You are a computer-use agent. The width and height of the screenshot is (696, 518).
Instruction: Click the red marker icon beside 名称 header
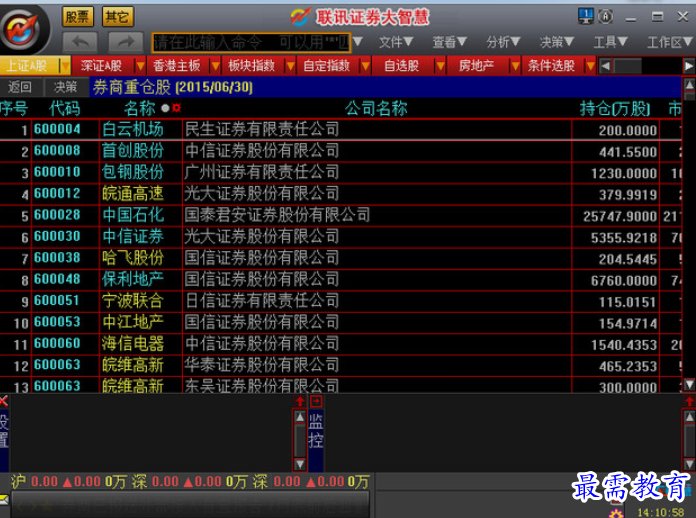click(x=177, y=108)
